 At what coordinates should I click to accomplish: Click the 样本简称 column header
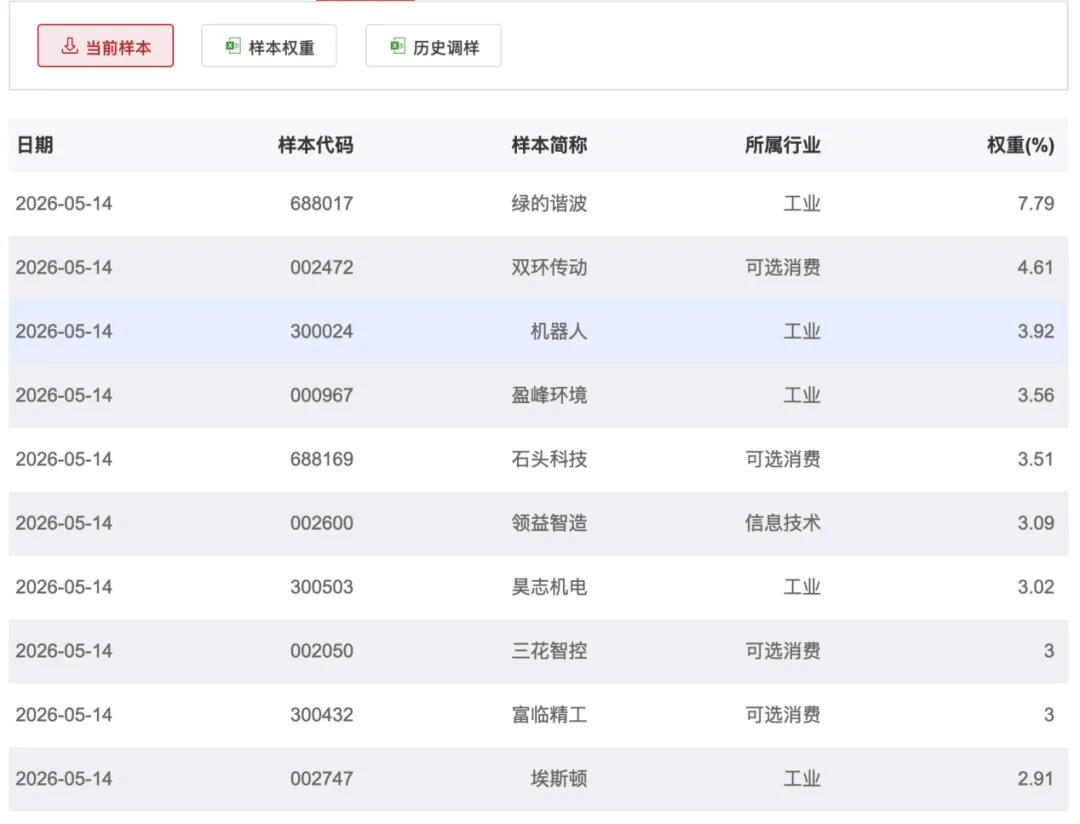click(x=549, y=145)
